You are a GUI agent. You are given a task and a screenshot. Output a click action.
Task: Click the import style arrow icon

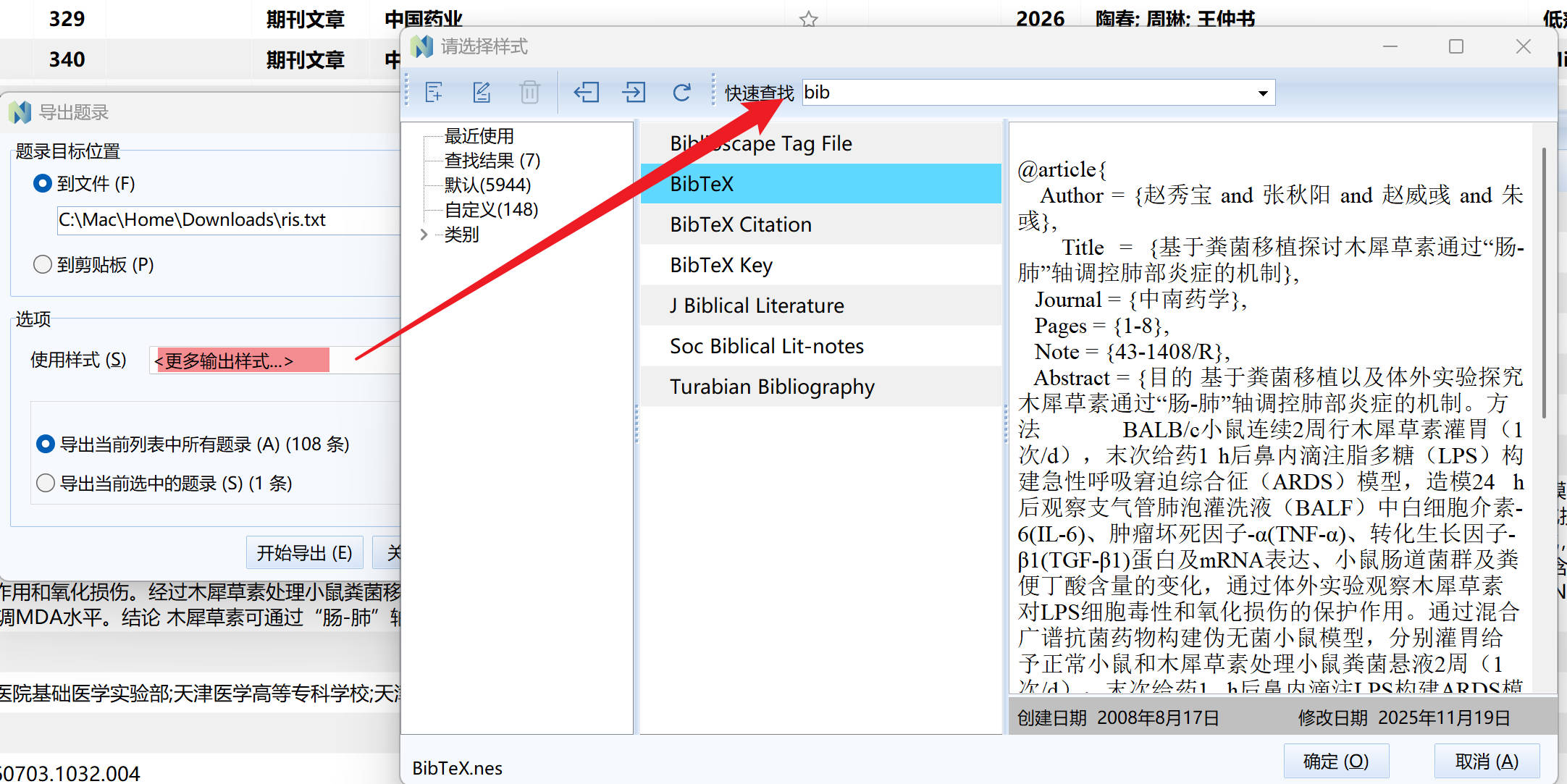(x=586, y=93)
